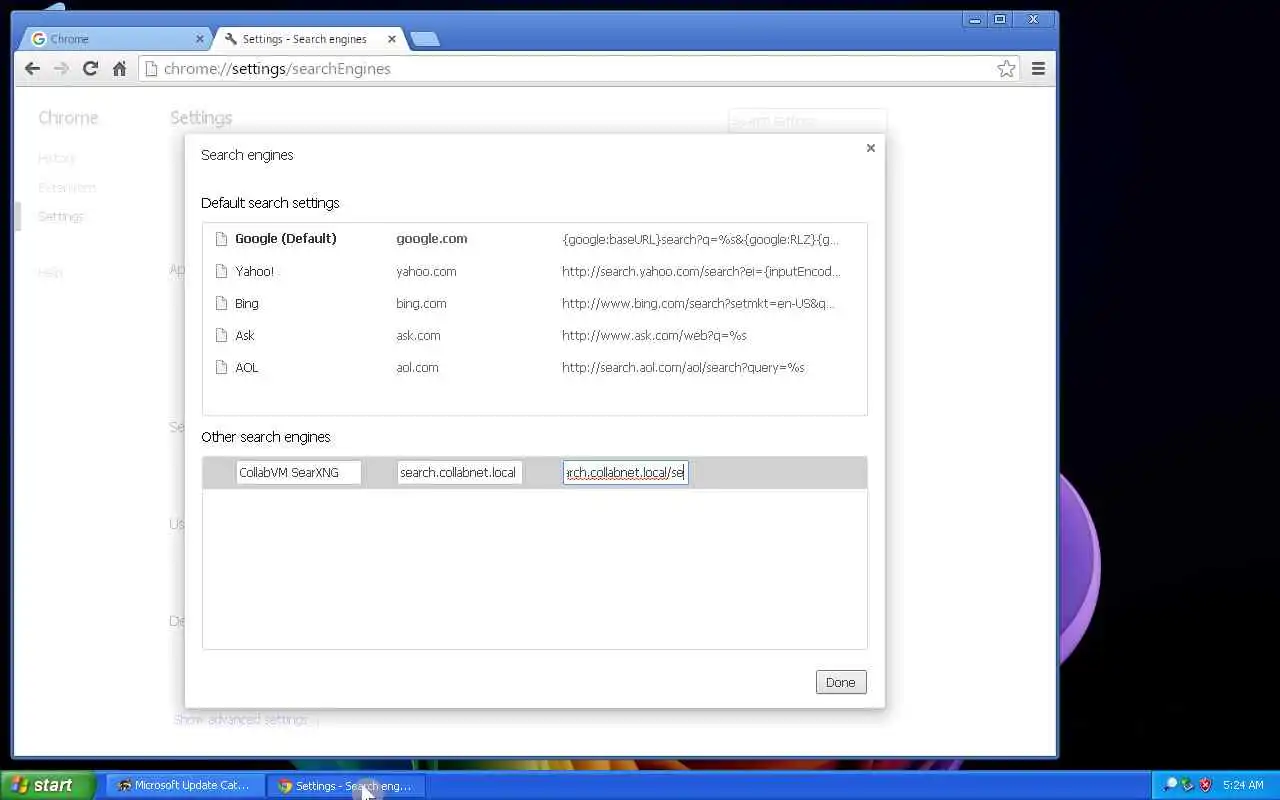Click the browser forward arrow
This screenshot has height=800, width=1280.
61,69
